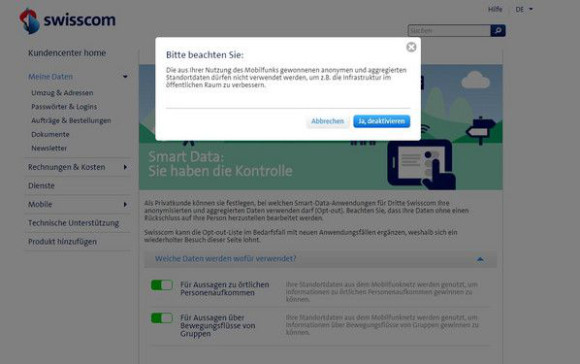This screenshot has height=364, width=580.
Task: Expand the Mobile submenu arrow
Action: pyautogui.click(x=125, y=204)
